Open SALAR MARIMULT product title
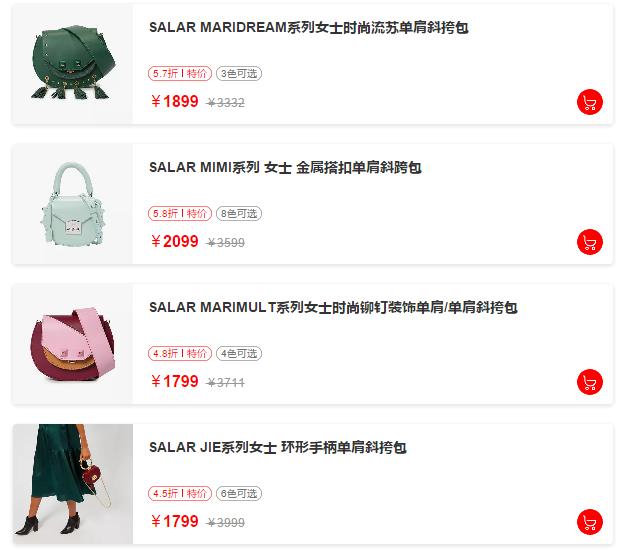 point(333,308)
